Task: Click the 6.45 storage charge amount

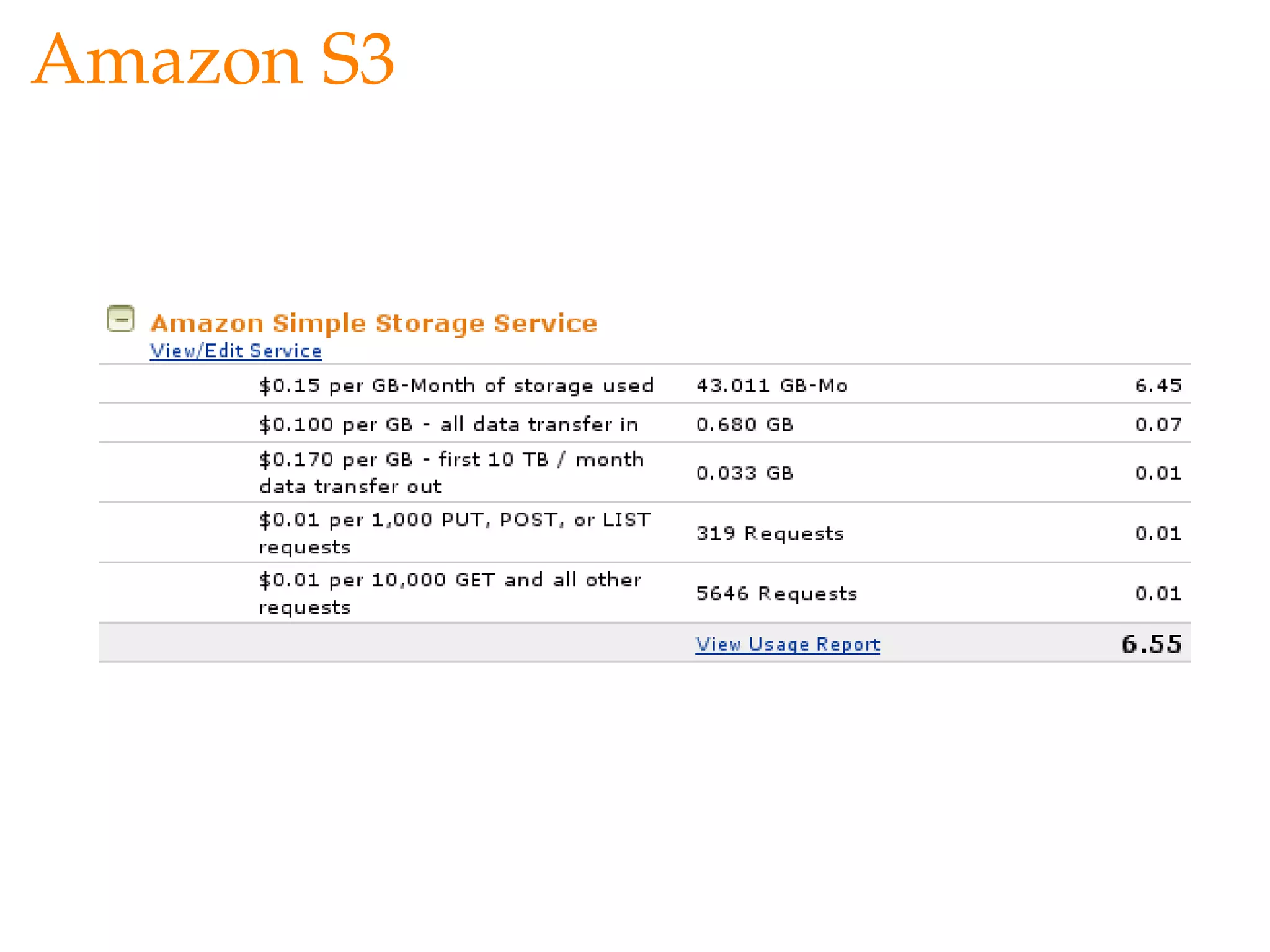Action: point(1158,386)
